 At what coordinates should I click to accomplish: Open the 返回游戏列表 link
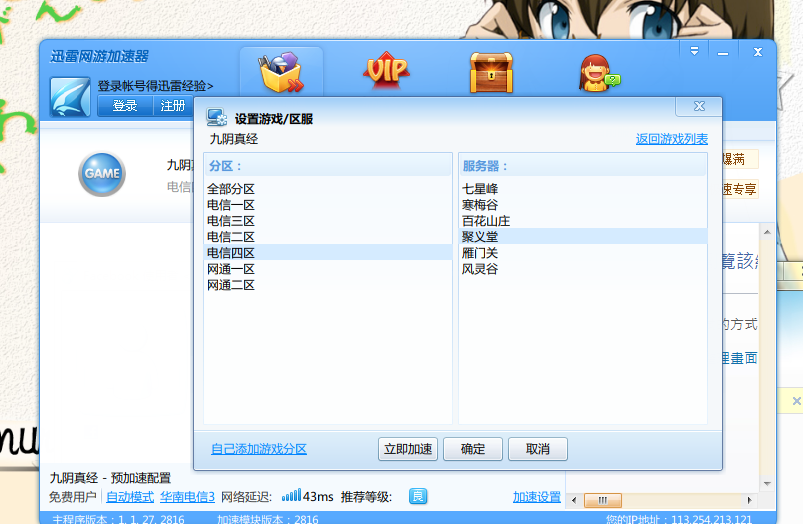tap(671, 139)
